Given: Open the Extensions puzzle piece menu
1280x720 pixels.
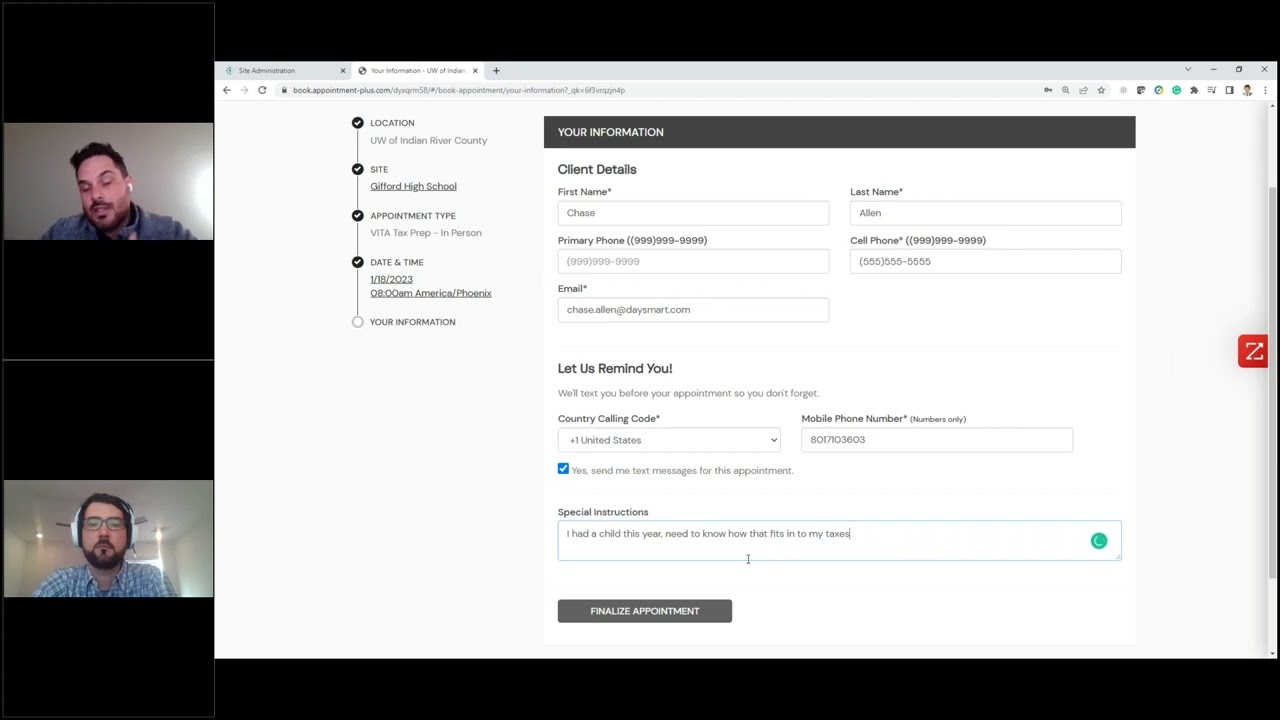Looking at the screenshot, I should pos(1194,90).
